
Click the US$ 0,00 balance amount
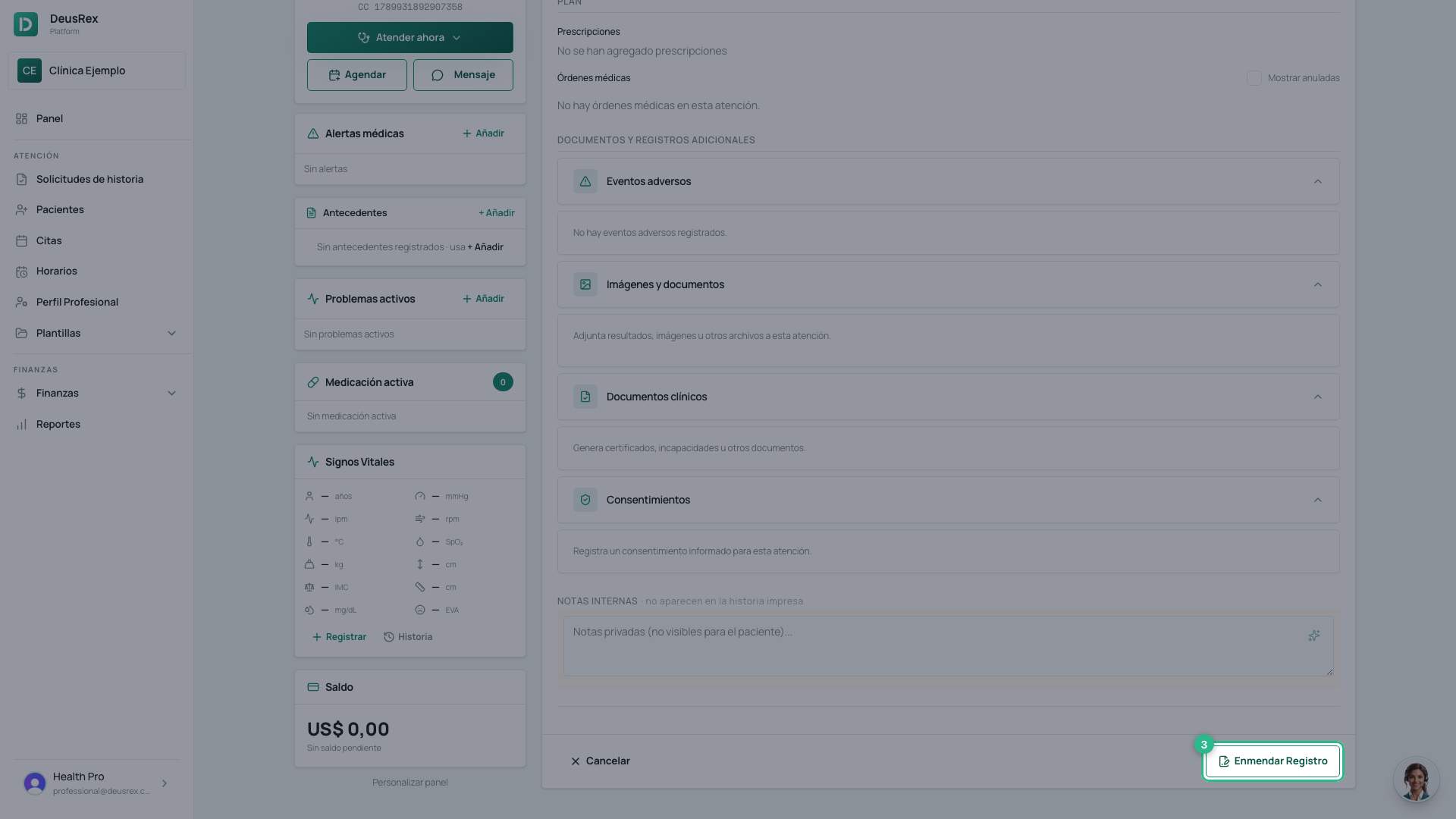[x=348, y=730]
